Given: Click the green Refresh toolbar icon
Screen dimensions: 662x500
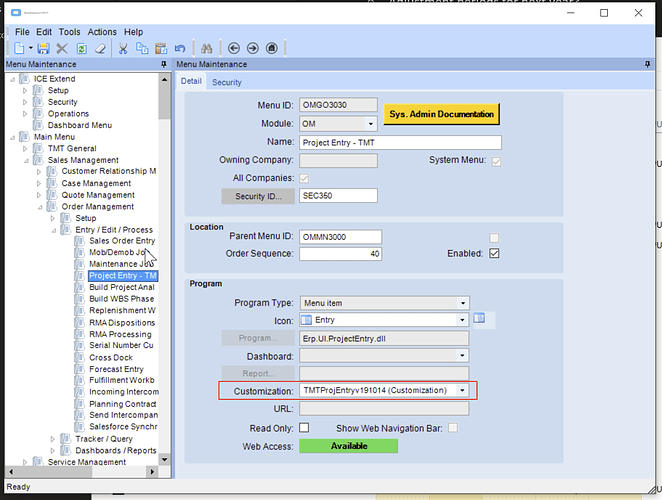Looking at the screenshot, I should (81, 49).
